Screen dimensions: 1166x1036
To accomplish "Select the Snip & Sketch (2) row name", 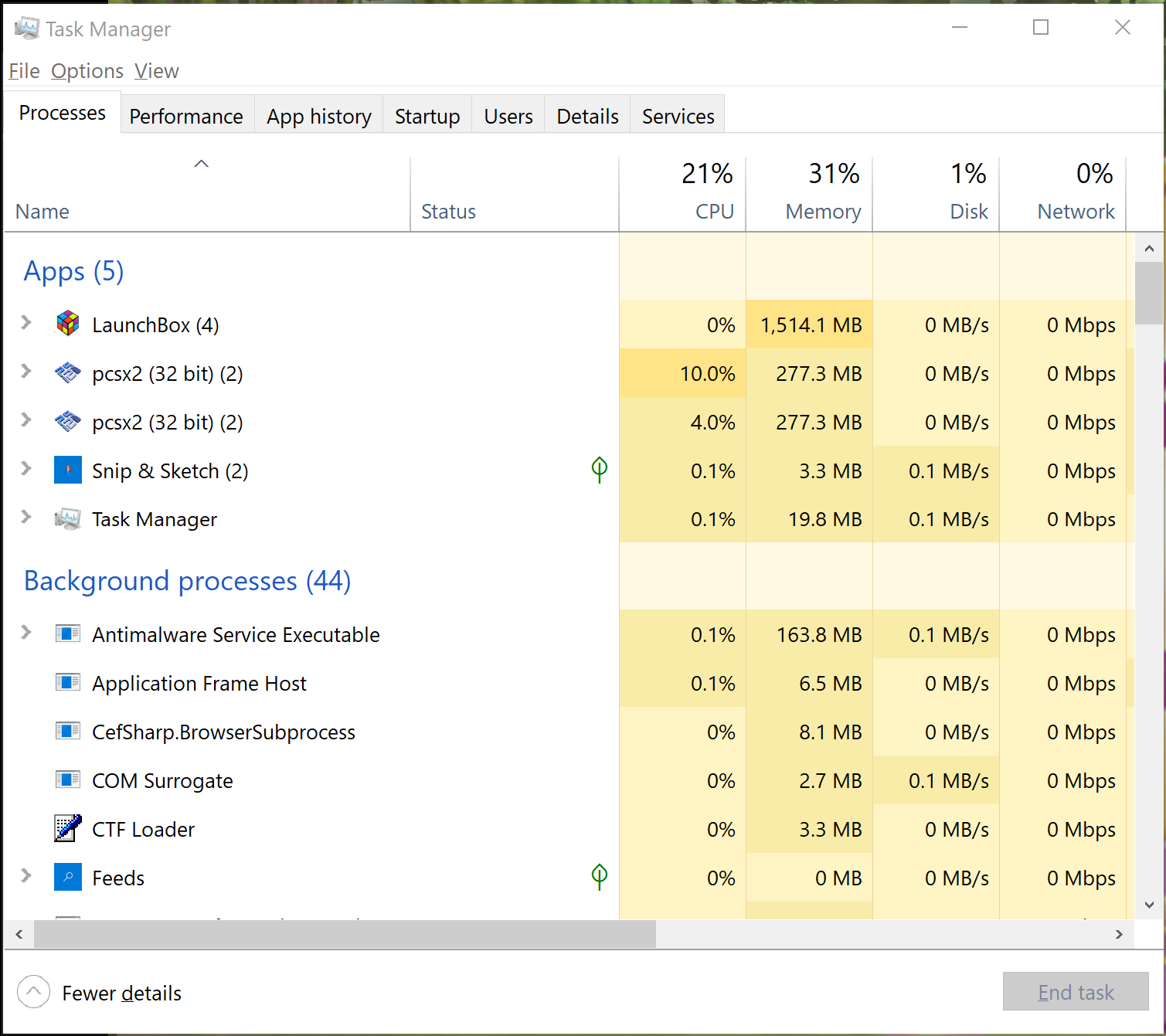I will (x=170, y=471).
